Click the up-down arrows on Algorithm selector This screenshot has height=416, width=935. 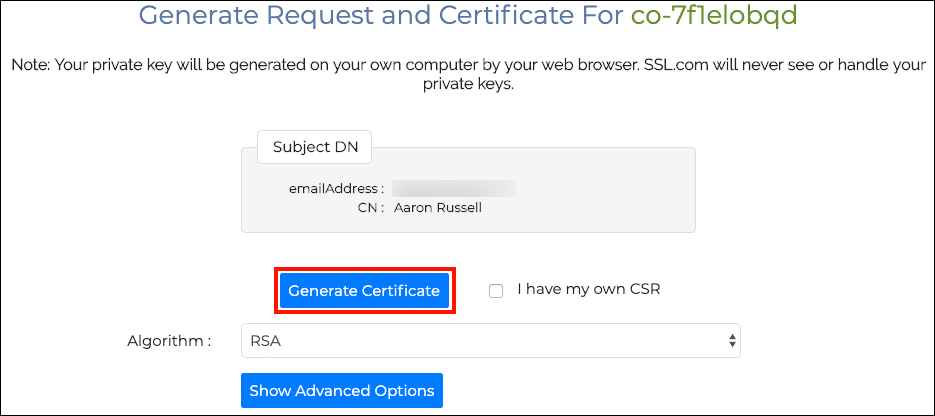[733, 341]
